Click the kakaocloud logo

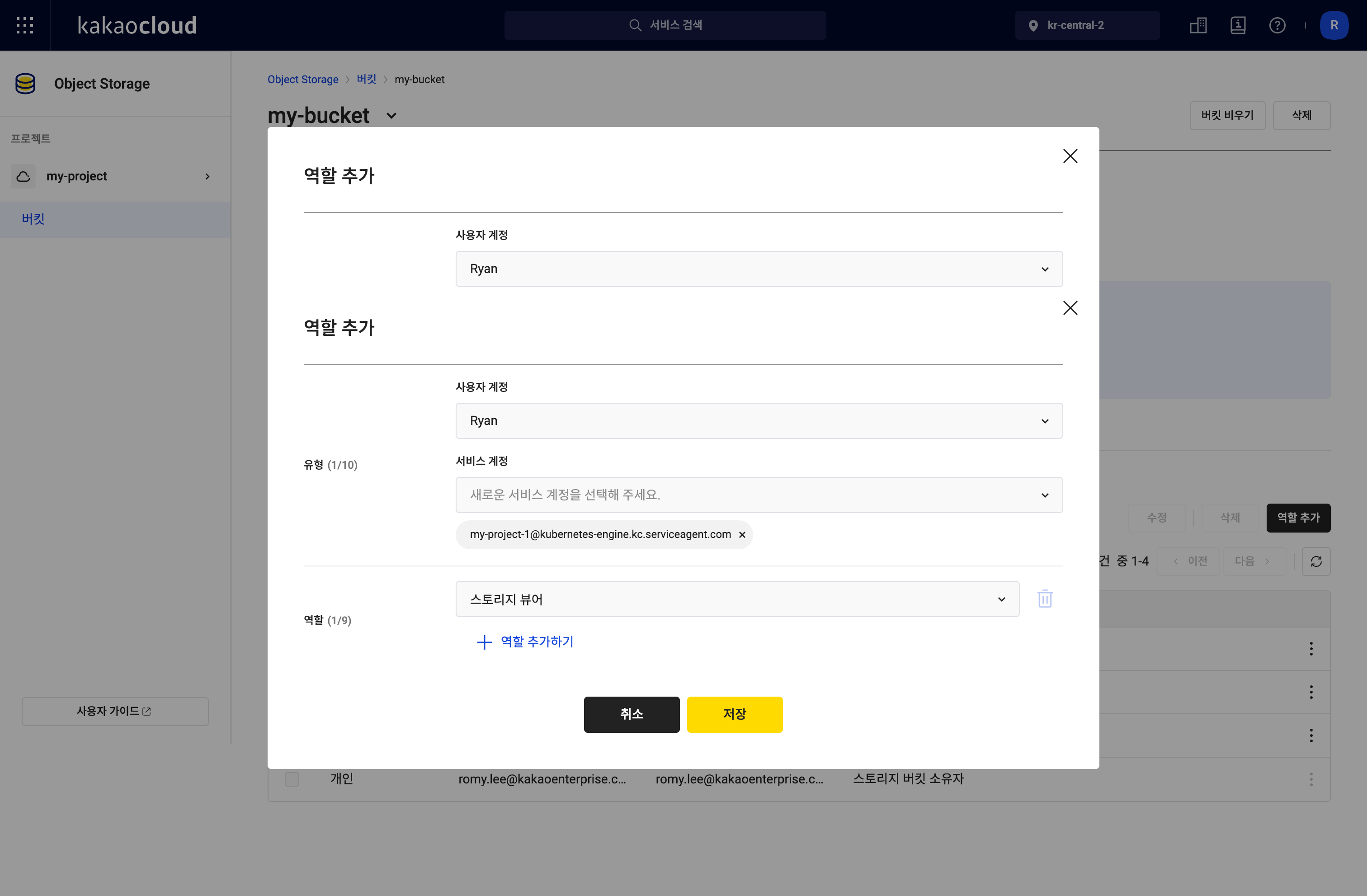(x=137, y=25)
